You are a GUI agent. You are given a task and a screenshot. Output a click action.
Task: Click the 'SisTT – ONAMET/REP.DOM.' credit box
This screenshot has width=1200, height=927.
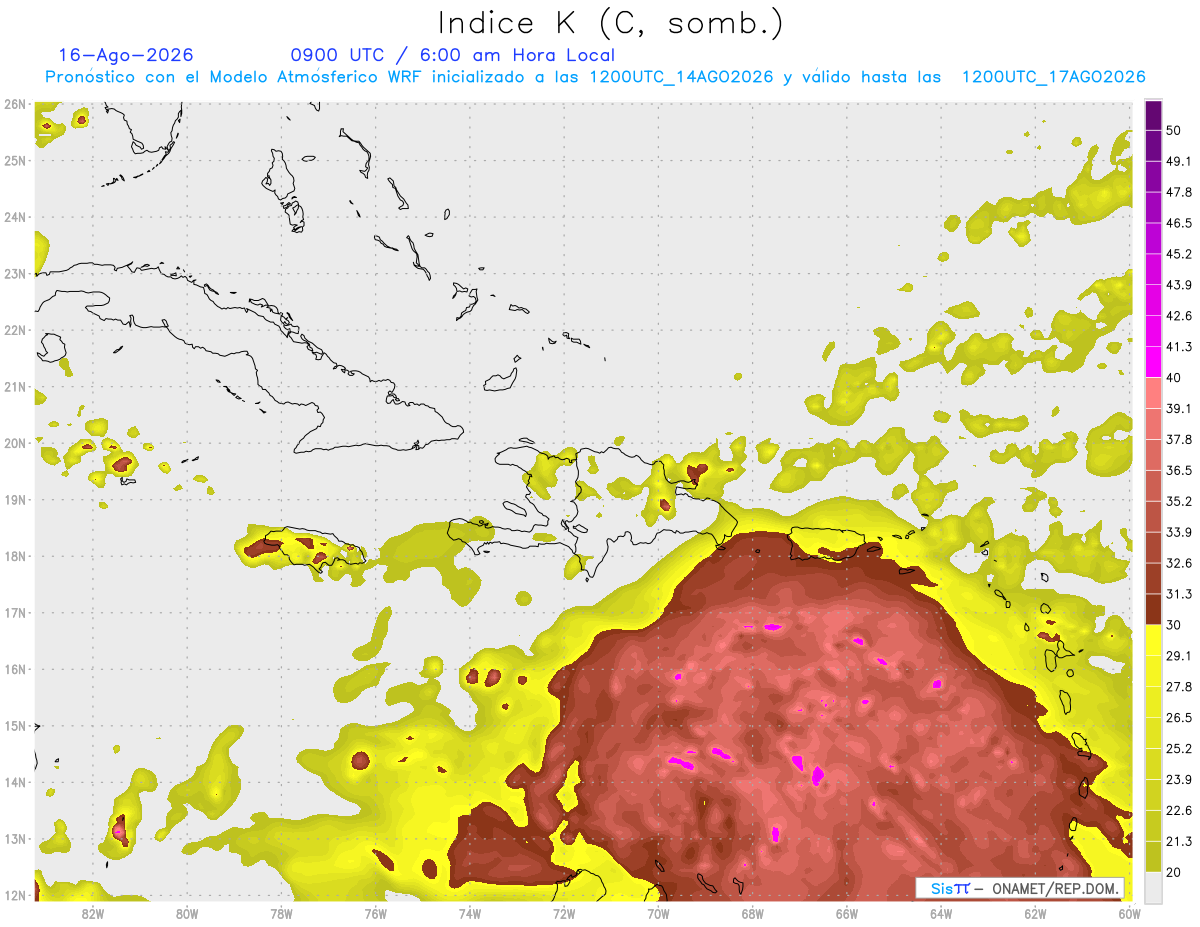[1019, 888]
